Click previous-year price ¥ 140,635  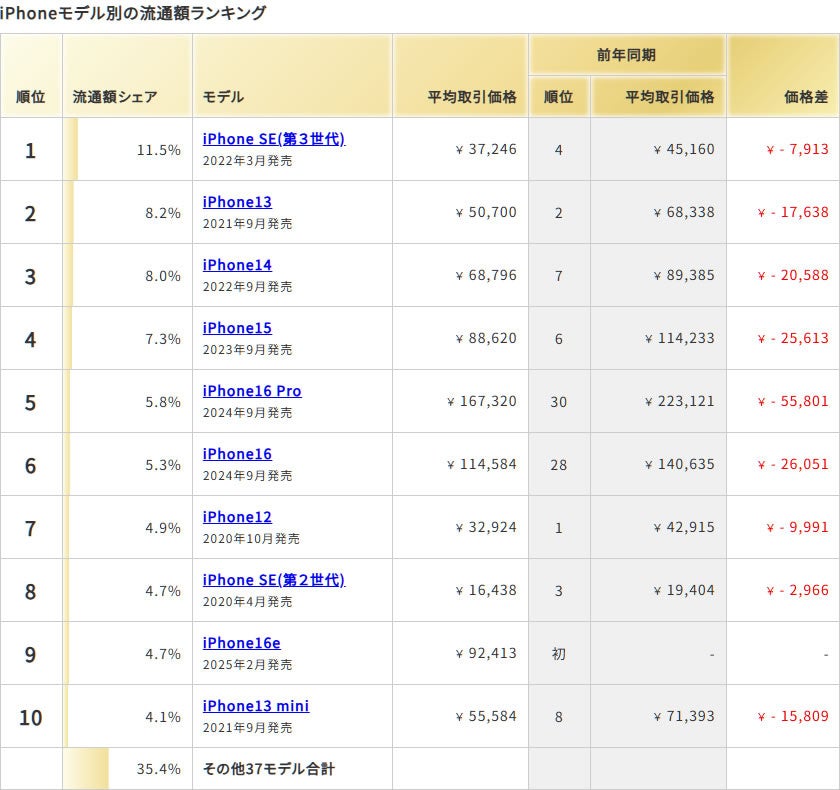click(x=679, y=464)
